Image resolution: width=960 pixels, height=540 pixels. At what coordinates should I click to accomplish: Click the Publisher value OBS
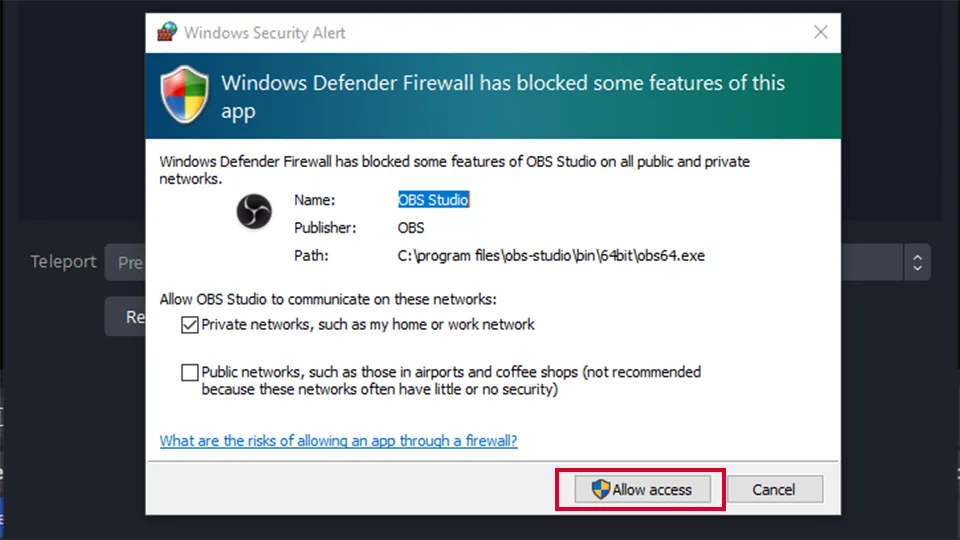tap(411, 228)
